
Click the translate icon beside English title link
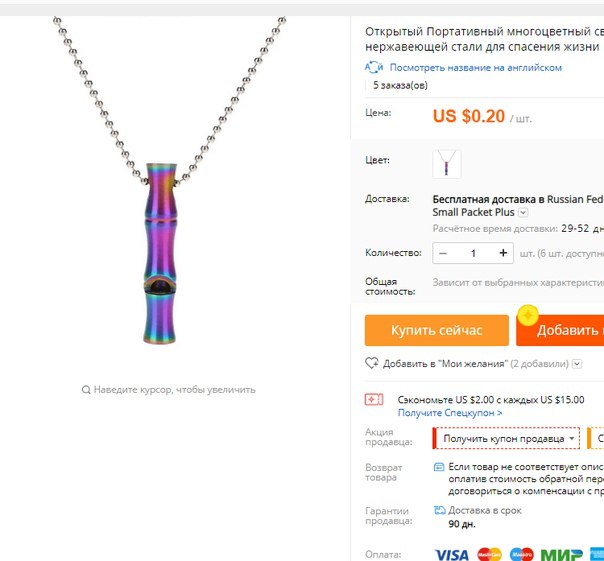coord(374,67)
